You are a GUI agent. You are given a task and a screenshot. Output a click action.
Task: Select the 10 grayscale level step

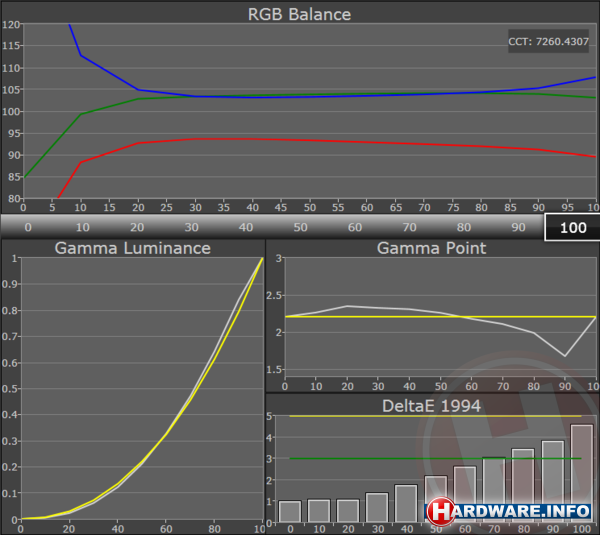83,227
